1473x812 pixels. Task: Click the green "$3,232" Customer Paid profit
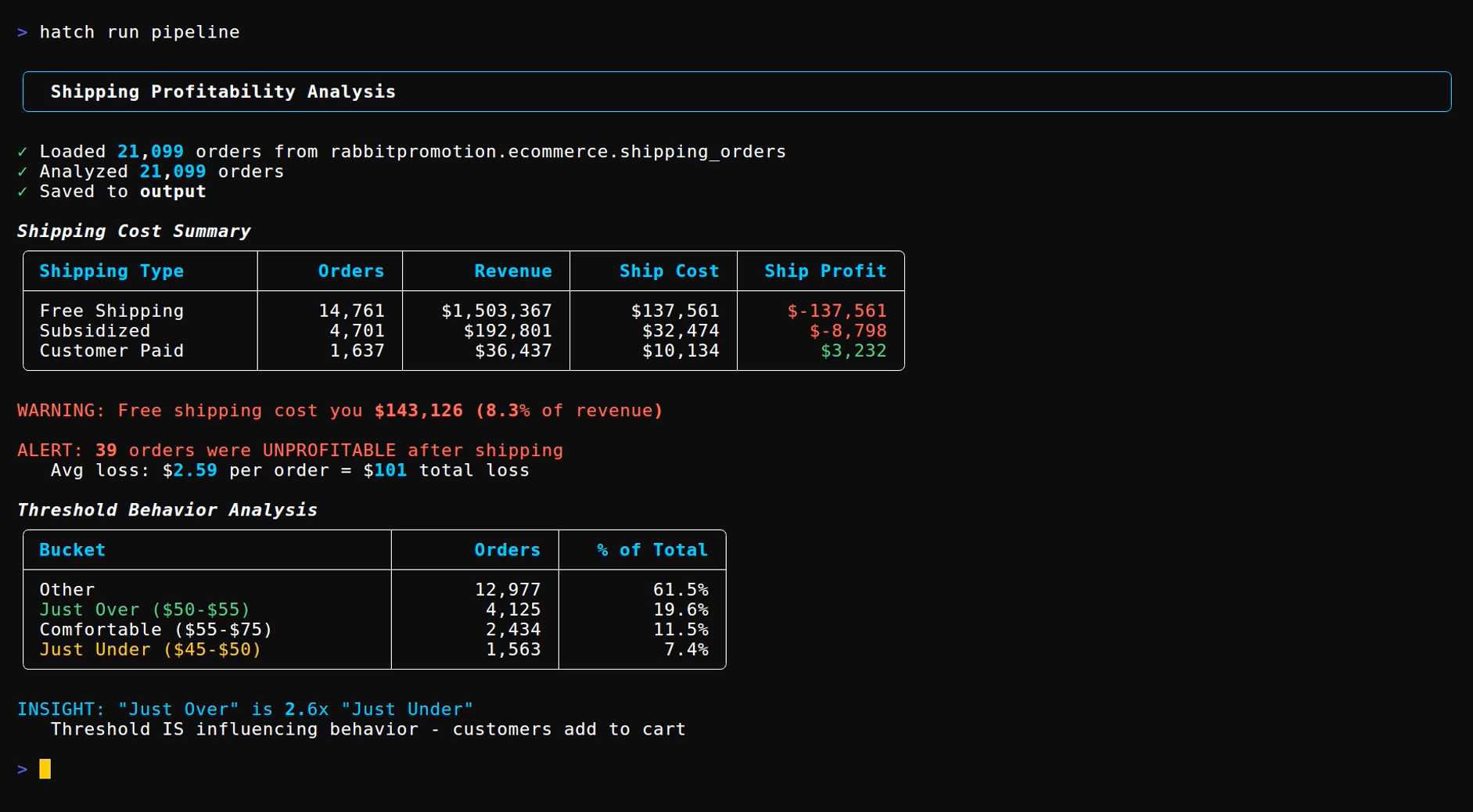tap(853, 350)
